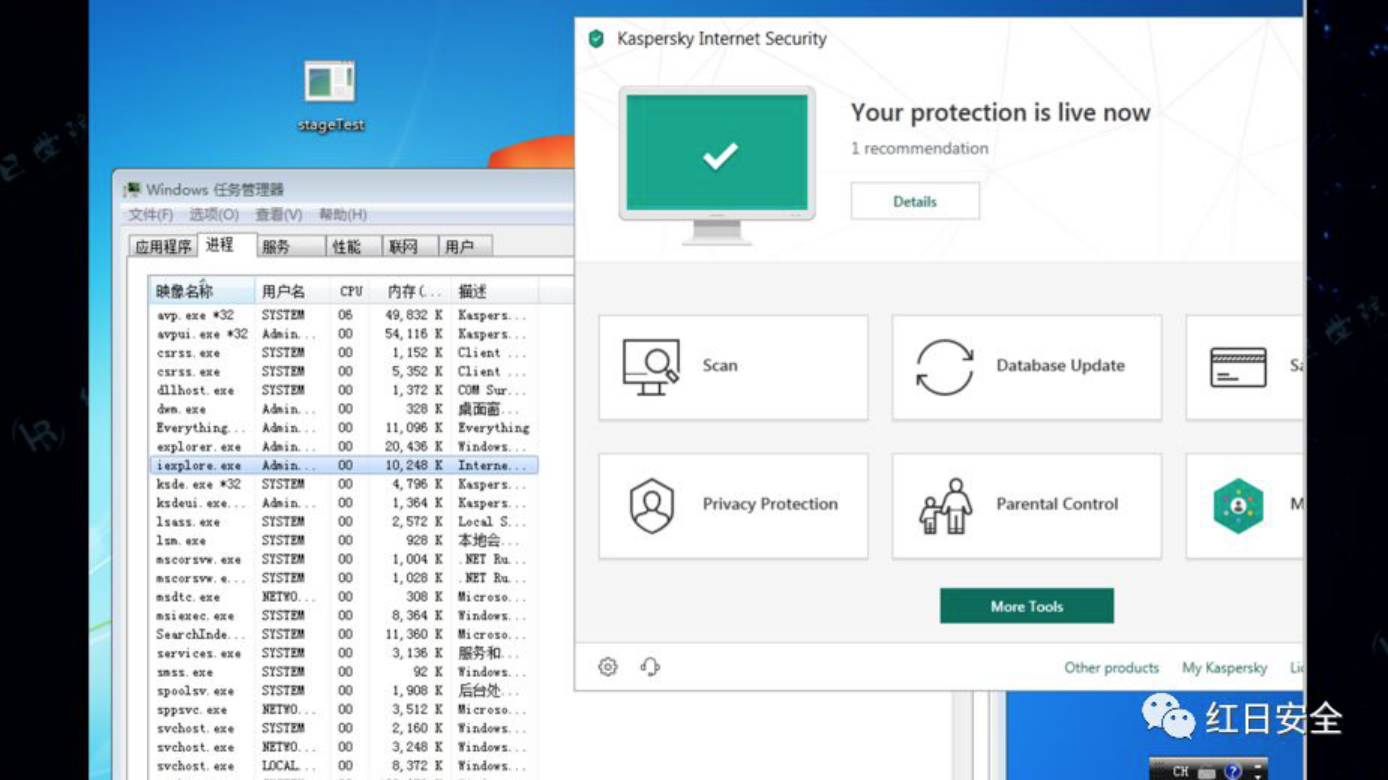Viewport: 1388px width, 780px height.
Task: Click the Kaspersky shield logo in title bar
Action: (596, 39)
